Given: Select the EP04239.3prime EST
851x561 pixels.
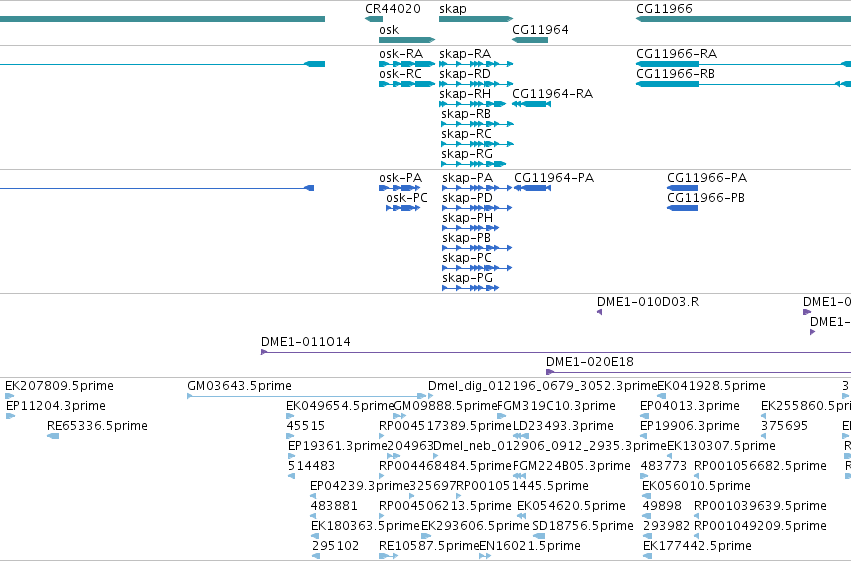Looking at the screenshot, I should click(313, 496).
